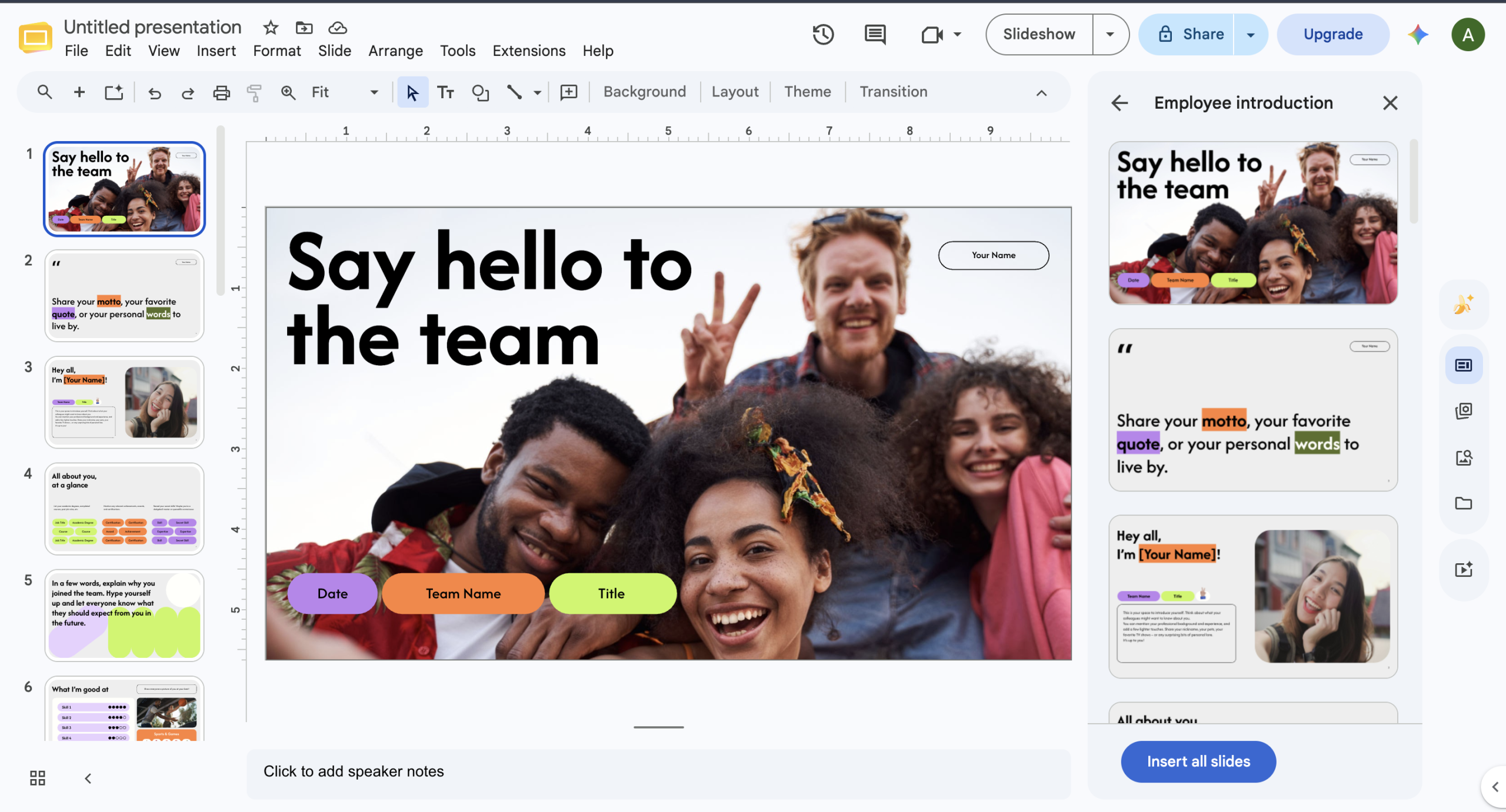Click the templates side panel icon
The image size is (1506, 812).
[1464, 365]
